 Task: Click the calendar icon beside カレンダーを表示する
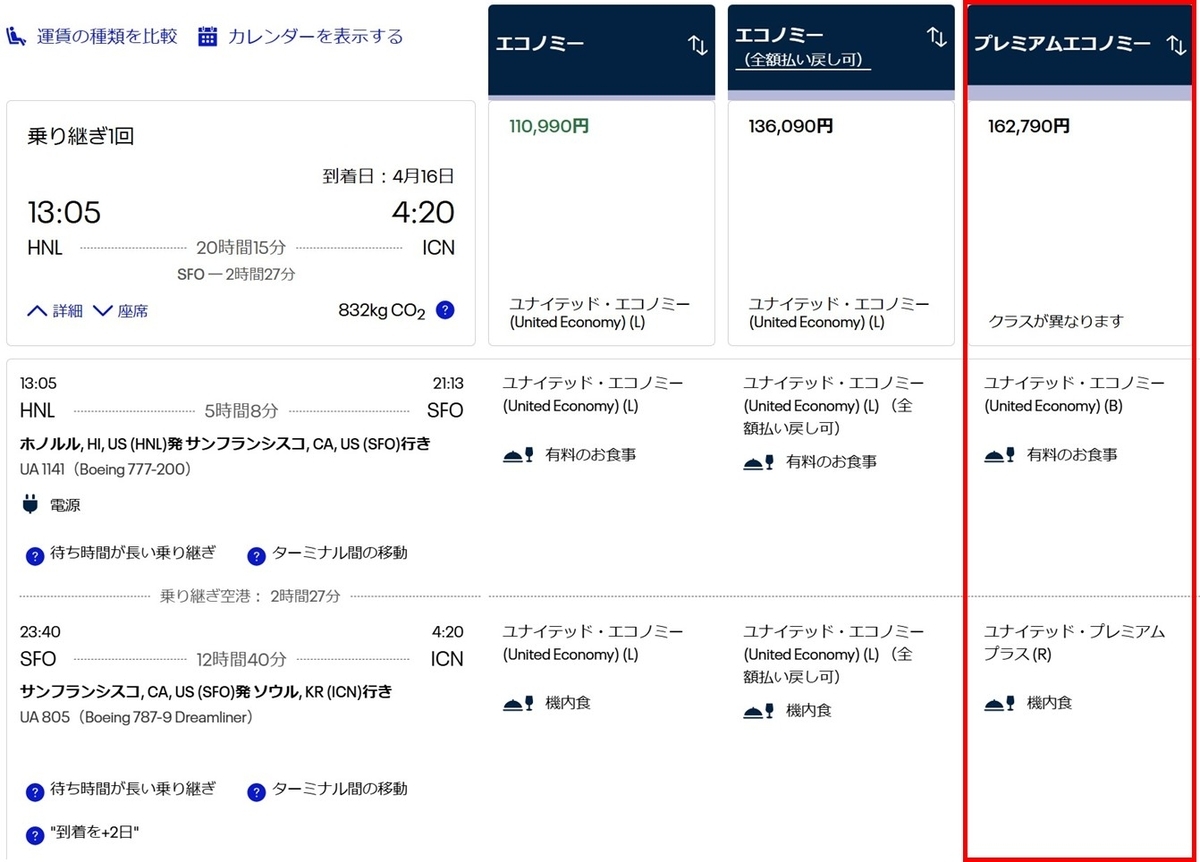pos(208,37)
